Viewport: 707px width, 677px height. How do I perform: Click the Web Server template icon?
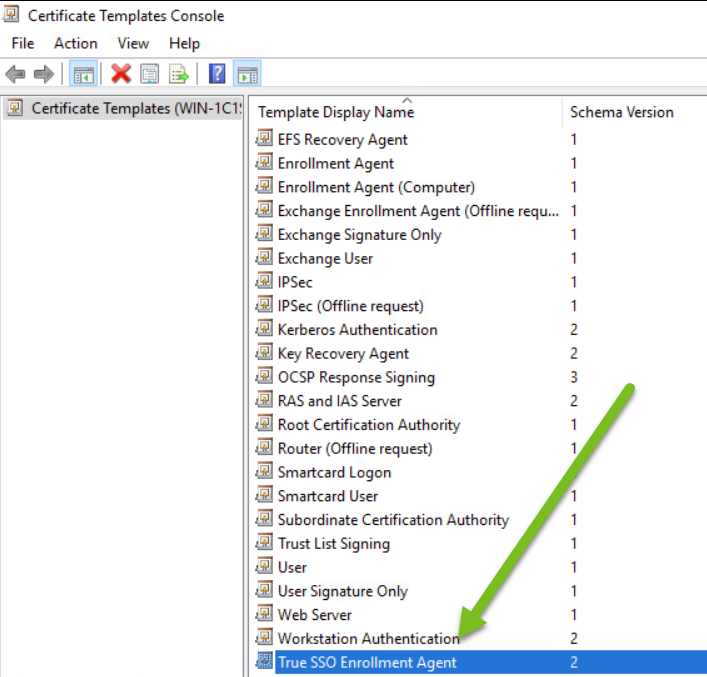coord(264,613)
